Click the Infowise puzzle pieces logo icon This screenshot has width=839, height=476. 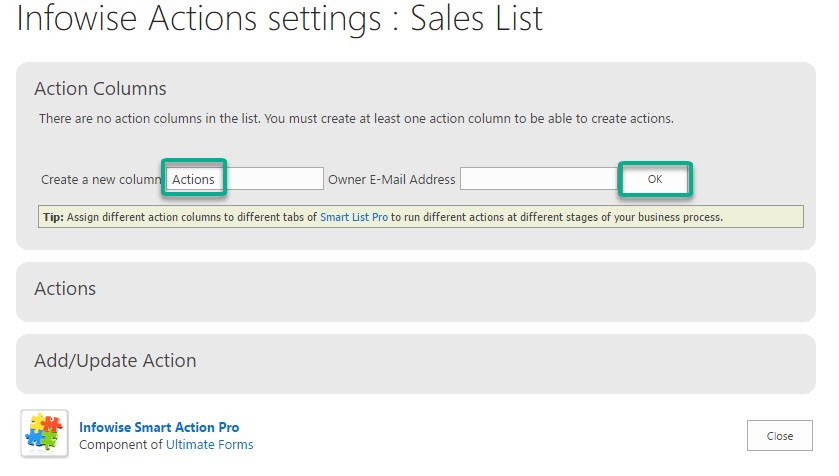coord(45,434)
